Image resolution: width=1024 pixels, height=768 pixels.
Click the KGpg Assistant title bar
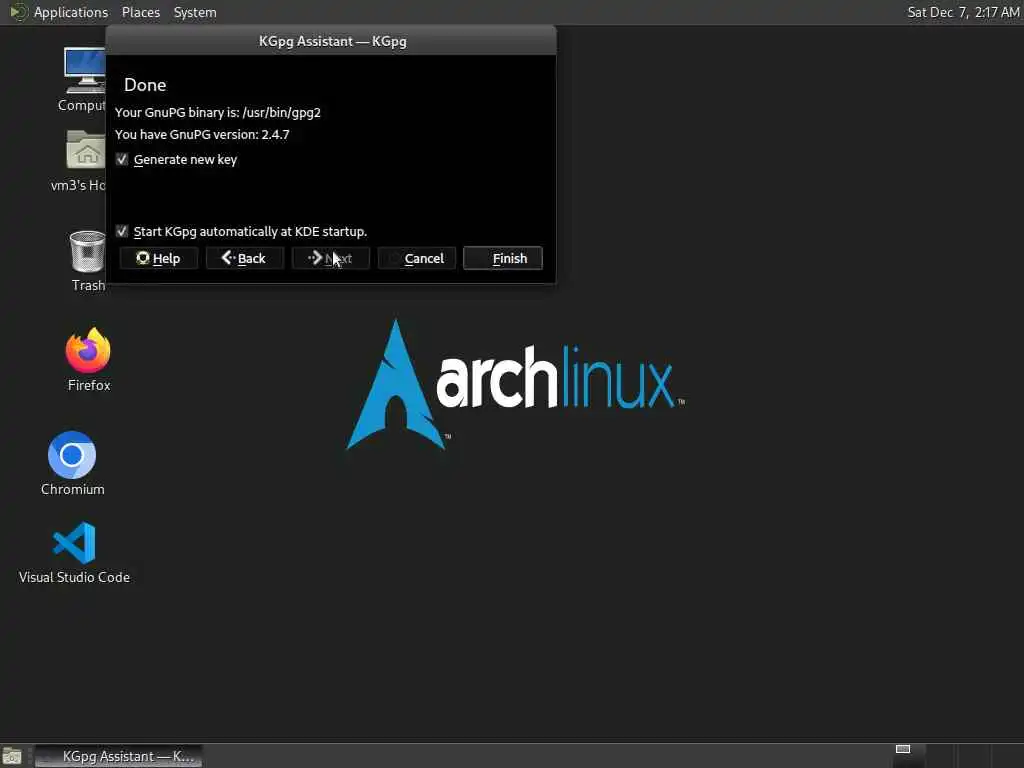(x=332, y=41)
